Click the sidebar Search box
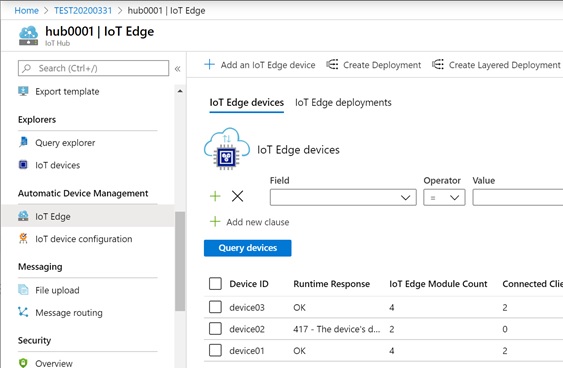This screenshot has width=563, height=368. click(93, 68)
